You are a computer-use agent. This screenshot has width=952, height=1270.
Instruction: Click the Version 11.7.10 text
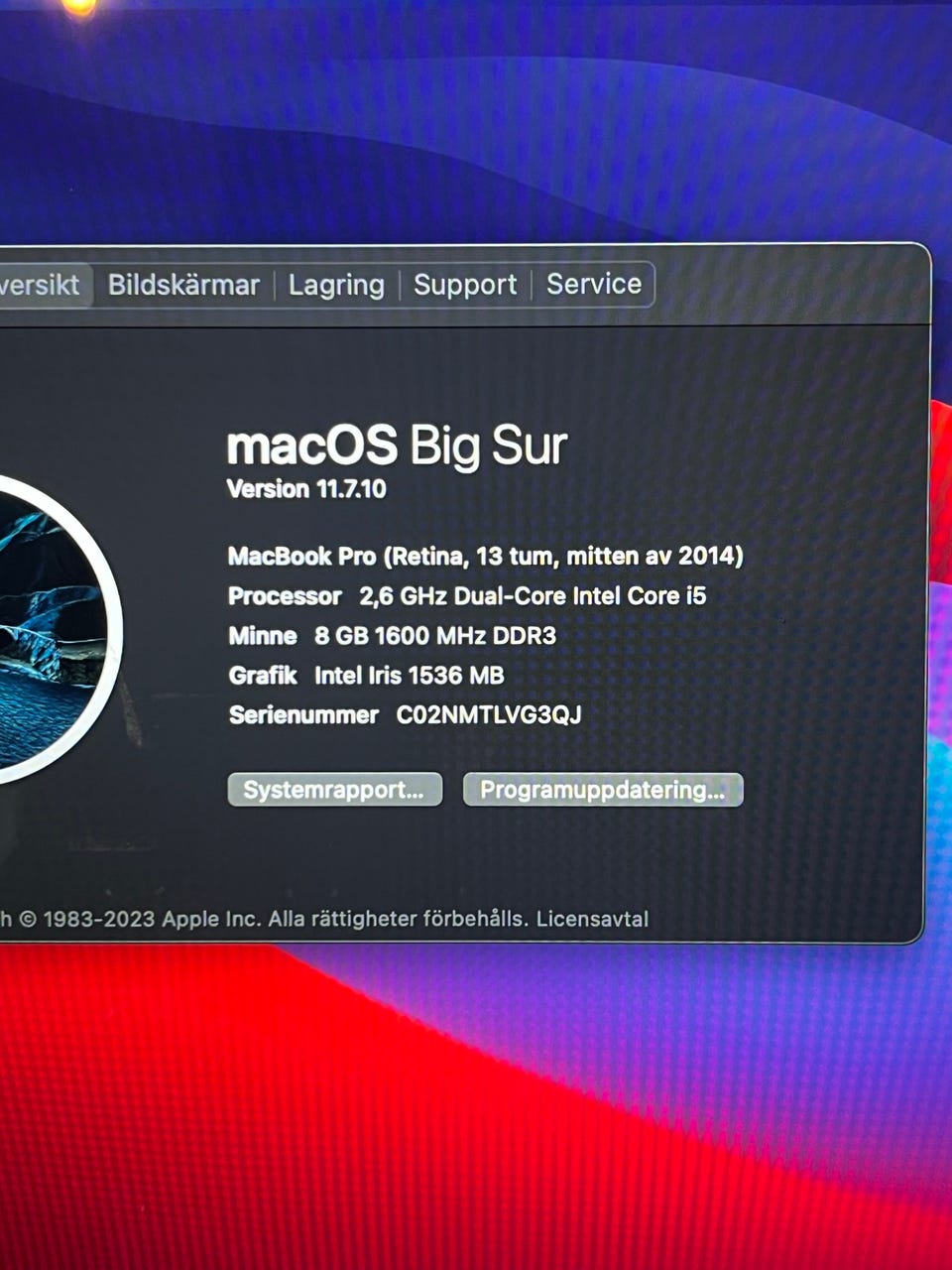(x=306, y=489)
